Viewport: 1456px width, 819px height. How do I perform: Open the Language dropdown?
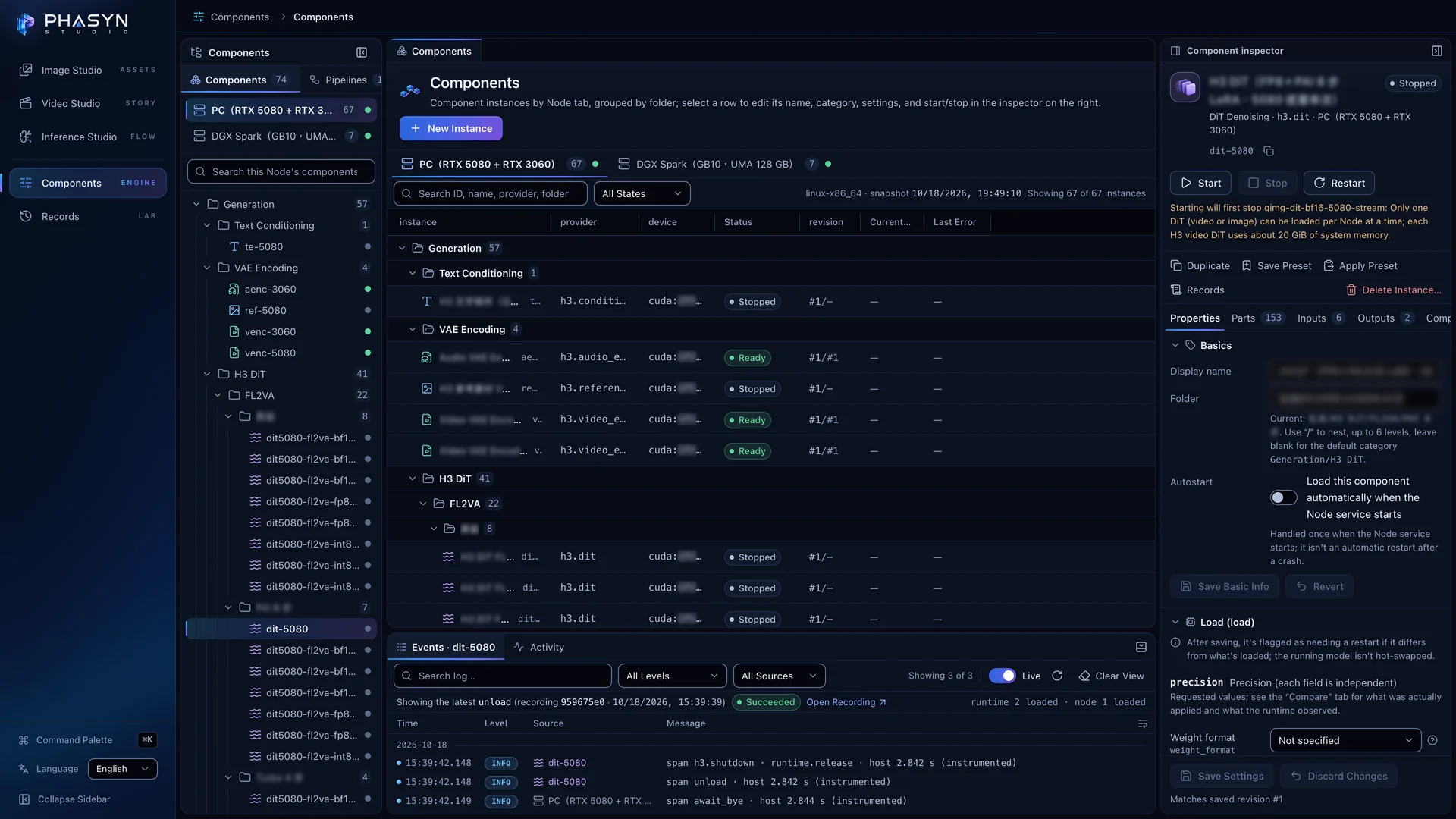122,769
